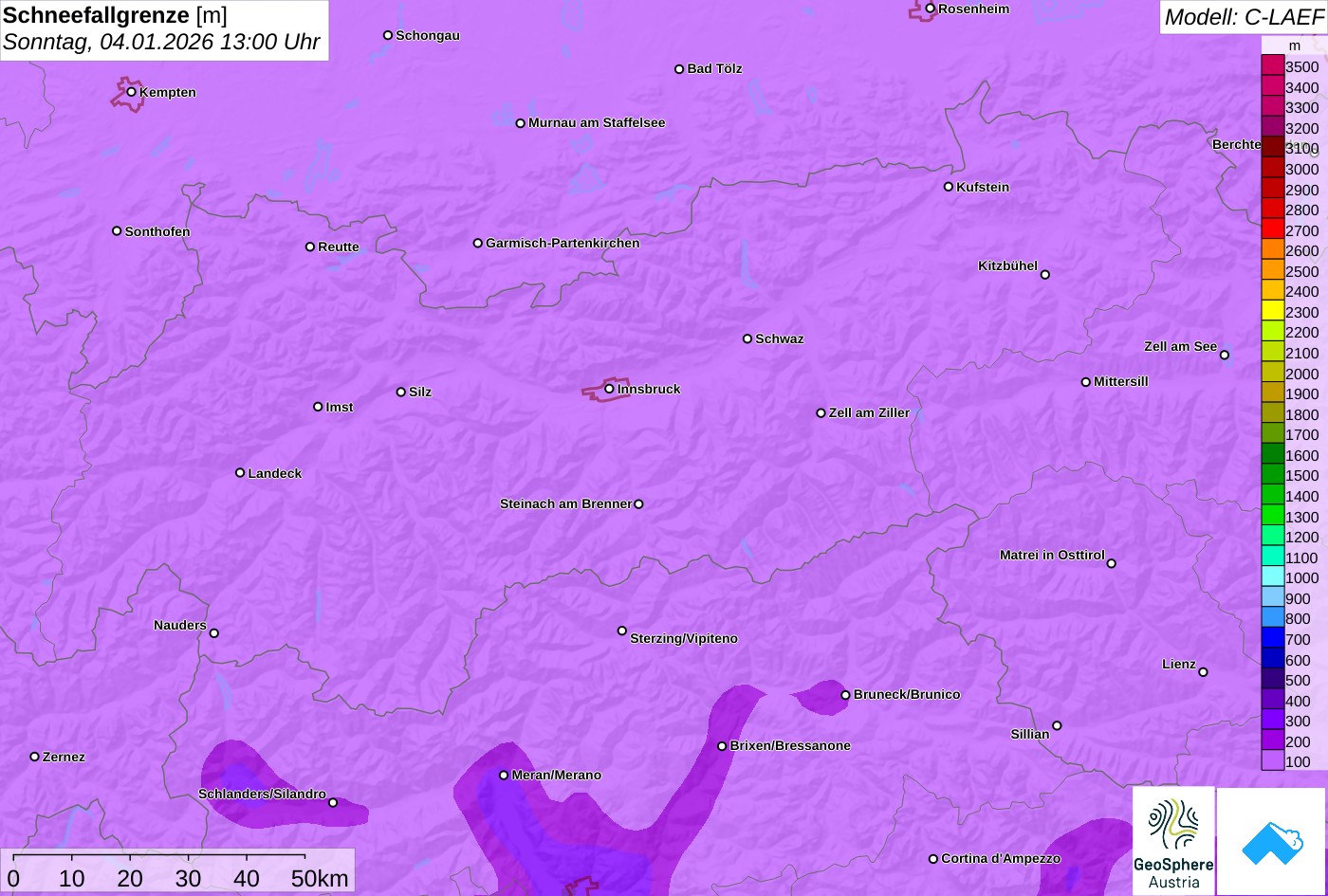Screen dimensions: 1328x896
Task: Click the Zernez marker dot
Action: pos(35,757)
